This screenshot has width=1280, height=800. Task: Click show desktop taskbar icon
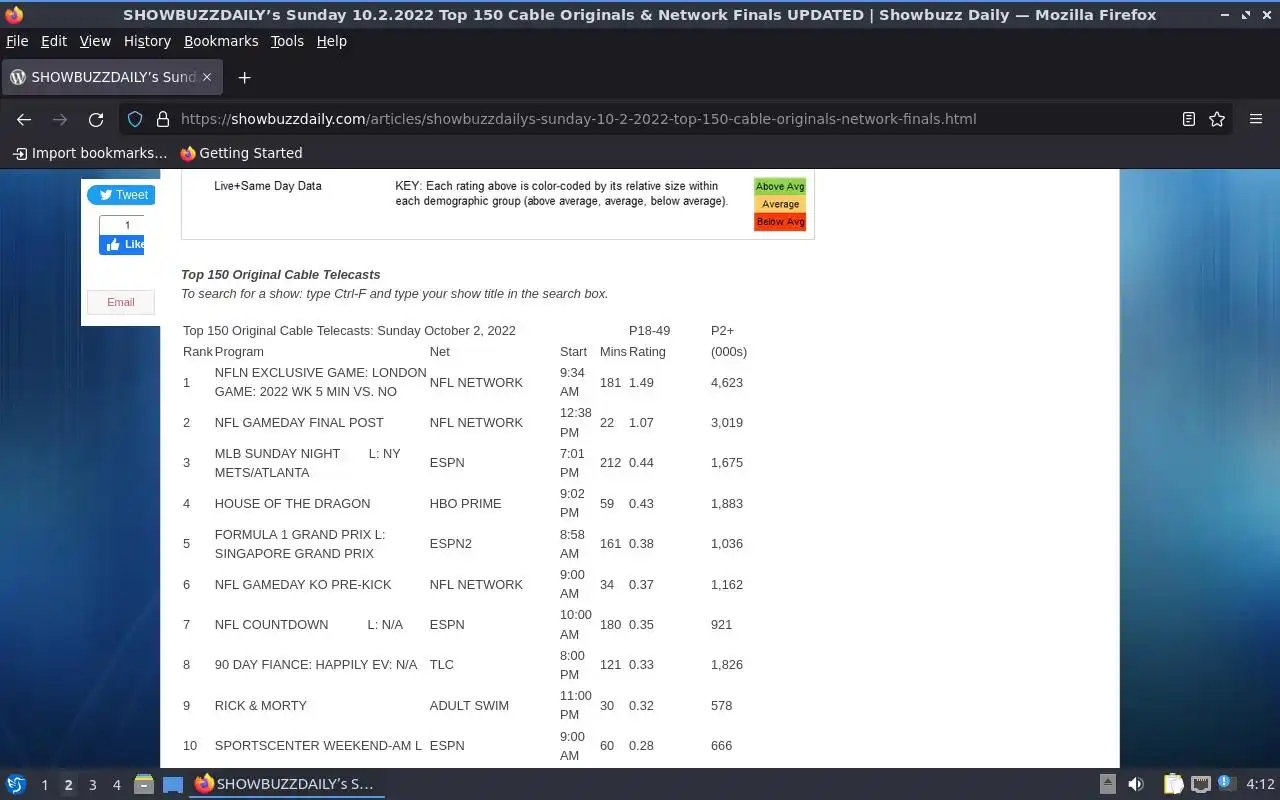click(x=172, y=784)
